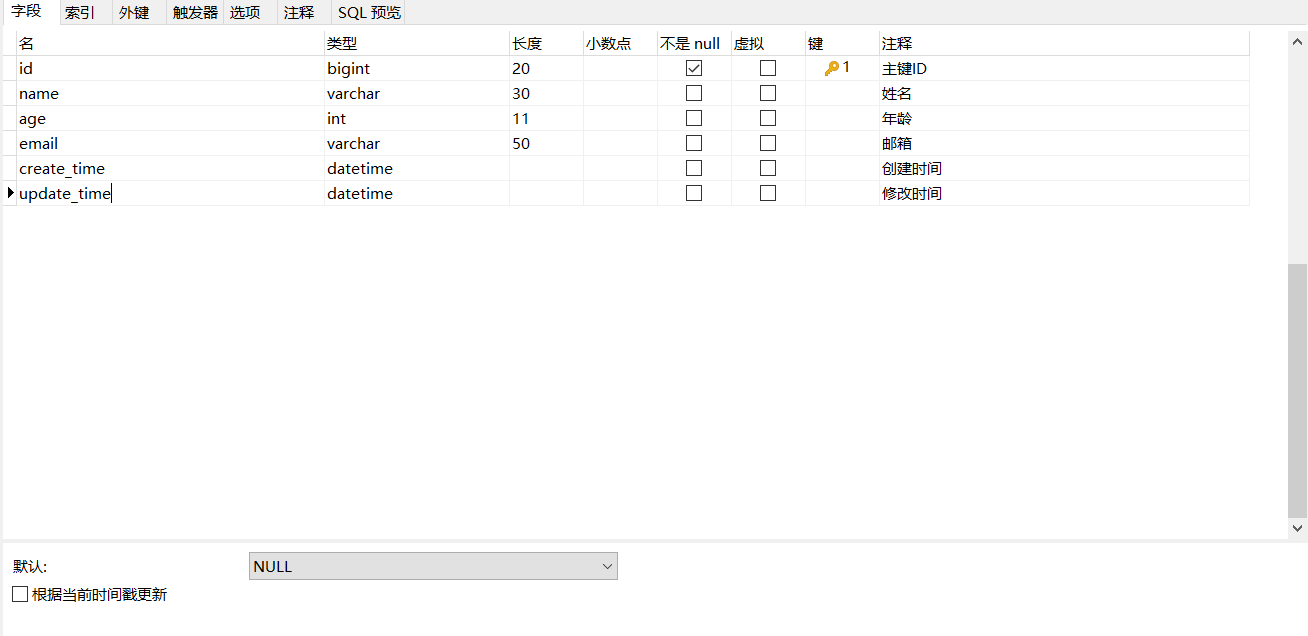The image size is (1308, 636).
Task: Click the scrollbar up arrow
Action: (1298, 41)
